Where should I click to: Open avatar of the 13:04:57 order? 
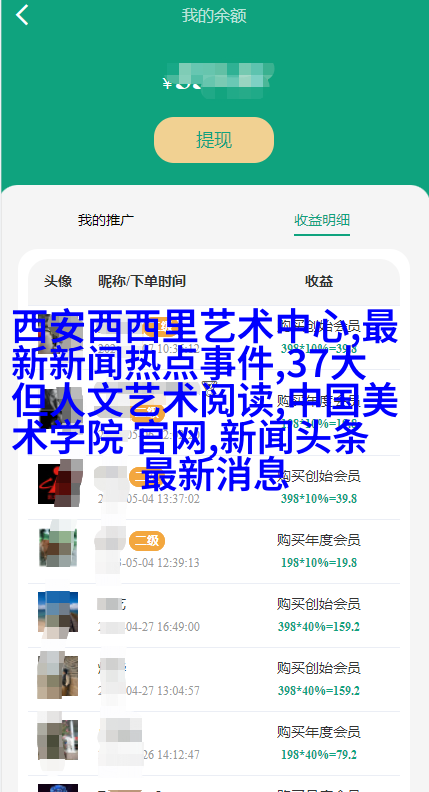point(58,676)
